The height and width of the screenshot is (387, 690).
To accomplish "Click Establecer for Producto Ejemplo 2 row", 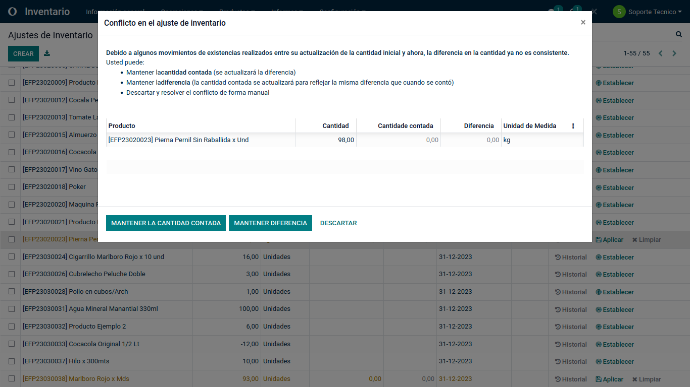I will 615,327.
